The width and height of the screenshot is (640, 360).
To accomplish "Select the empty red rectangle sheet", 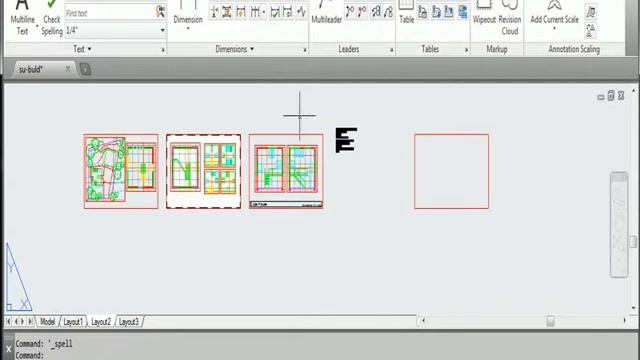I will click(x=451, y=171).
